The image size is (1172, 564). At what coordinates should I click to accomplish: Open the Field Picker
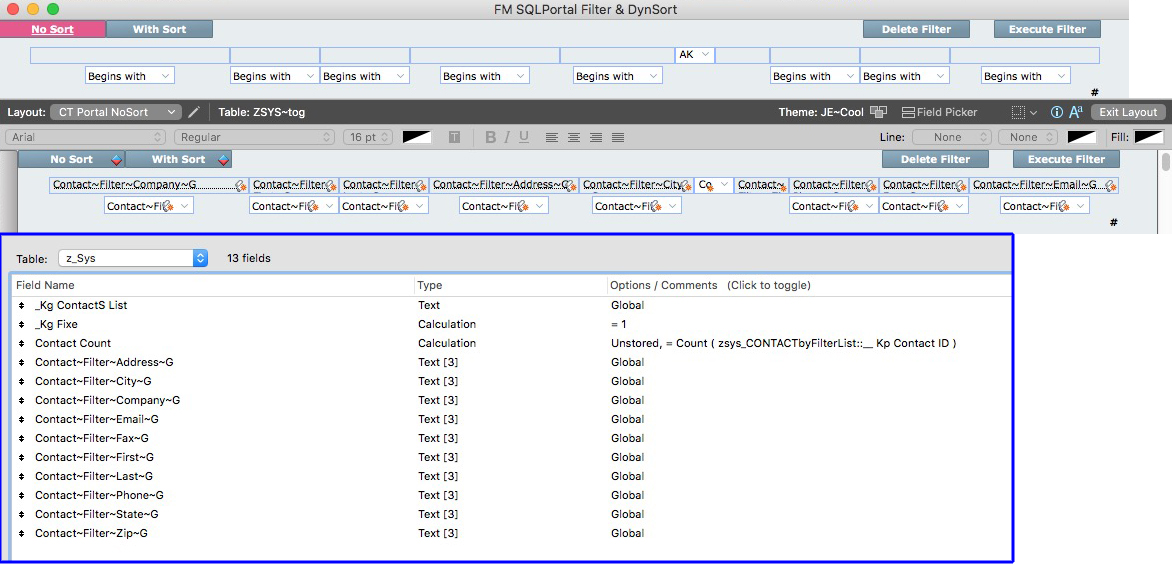[x=939, y=113]
